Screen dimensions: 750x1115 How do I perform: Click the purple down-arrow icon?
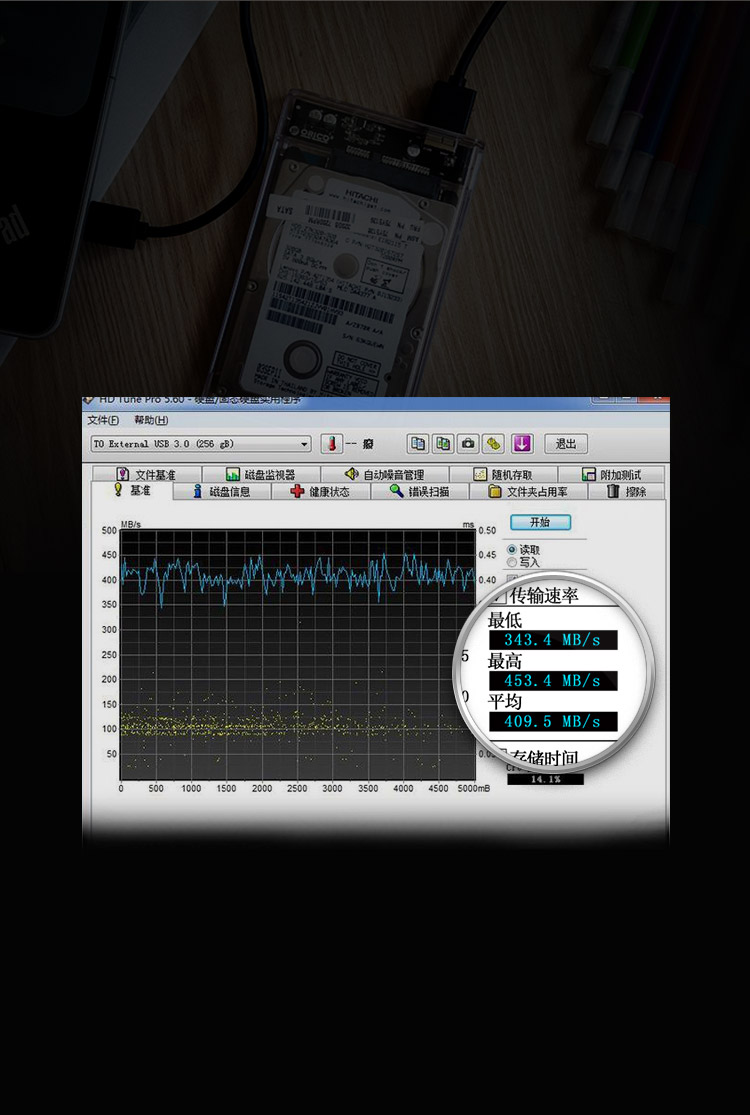coord(522,444)
